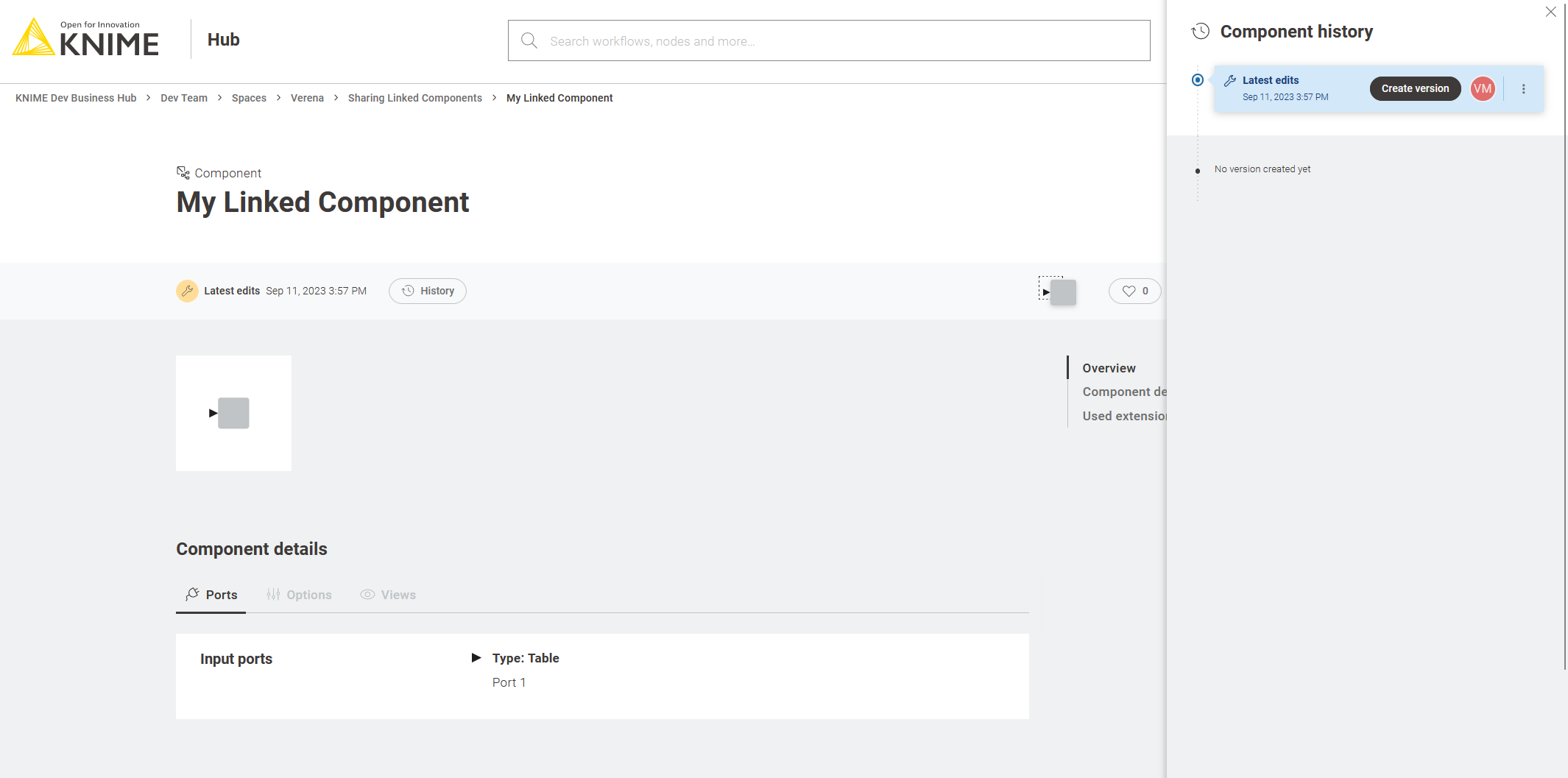Open the Hub home link
The width and height of the screenshot is (1568, 778).
coord(223,40)
